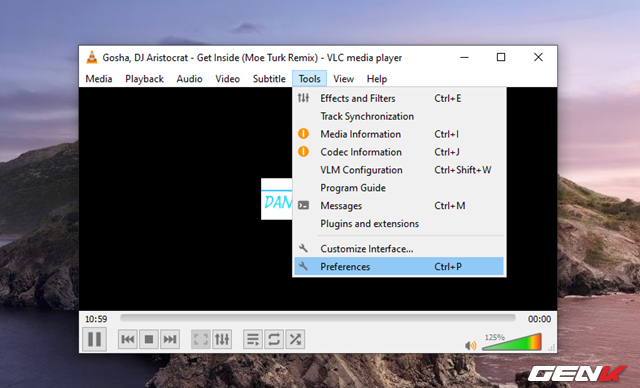Select Customize Interface...
The image size is (640, 388).
pyautogui.click(x=399, y=249)
